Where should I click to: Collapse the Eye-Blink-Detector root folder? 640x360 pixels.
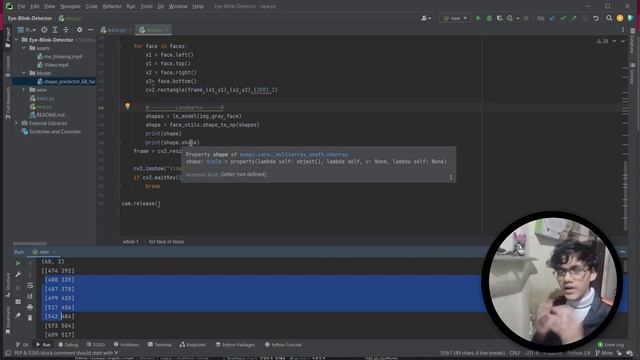tap(17, 40)
